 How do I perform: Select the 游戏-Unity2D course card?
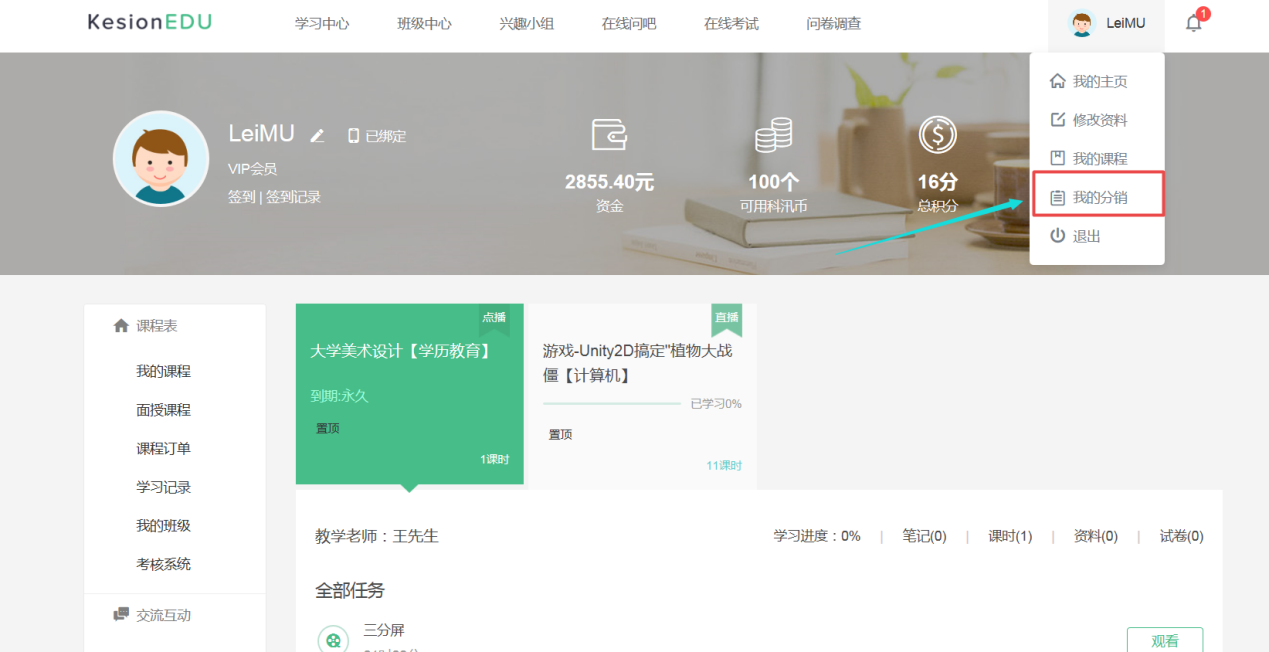pyautogui.click(x=642, y=396)
